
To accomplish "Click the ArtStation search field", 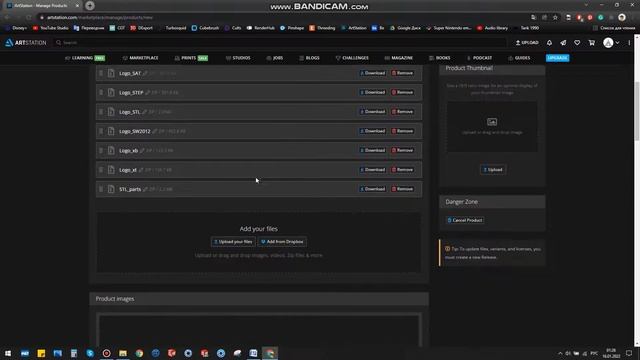I will pos(280,42).
